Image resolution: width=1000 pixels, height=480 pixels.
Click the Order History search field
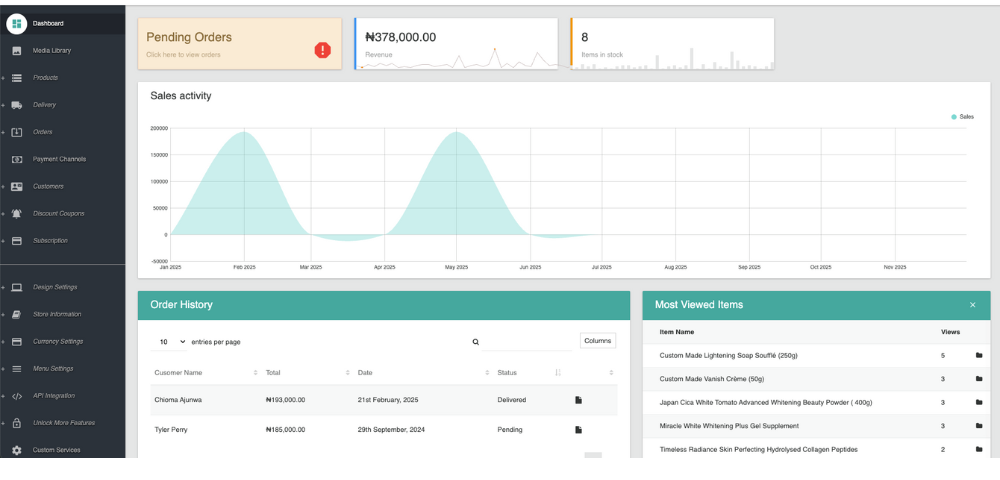pyautogui.click(x=527, y=342)
